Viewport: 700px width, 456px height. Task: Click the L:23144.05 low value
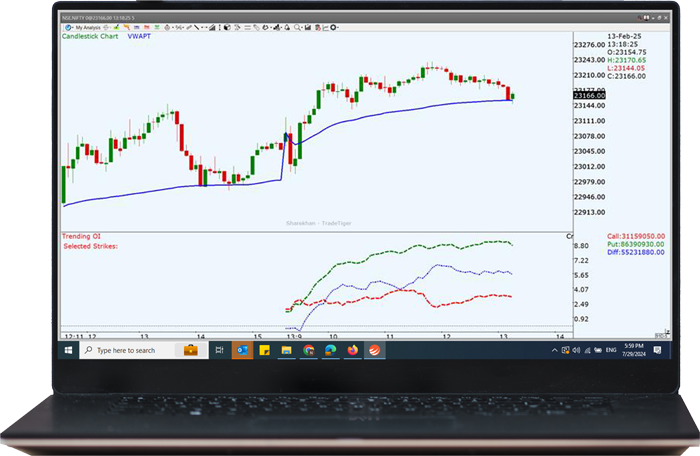click(626, 68)
